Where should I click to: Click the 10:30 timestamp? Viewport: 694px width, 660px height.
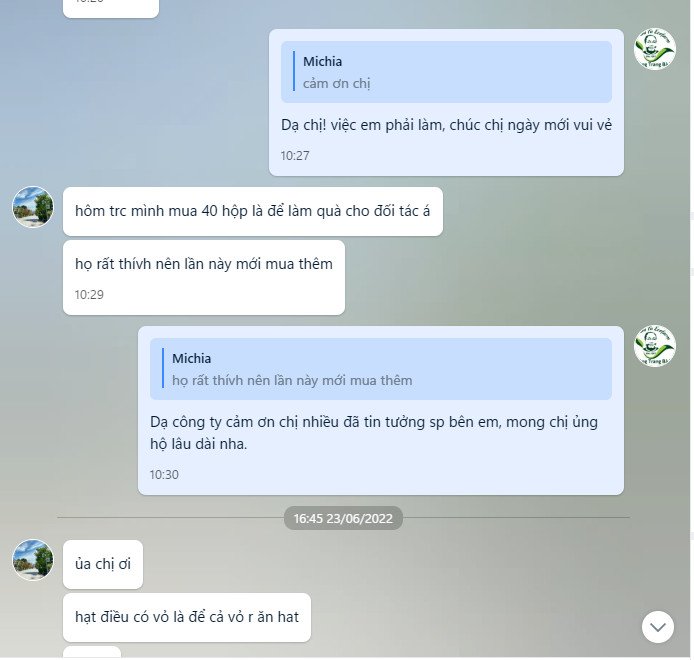[164, 475]
